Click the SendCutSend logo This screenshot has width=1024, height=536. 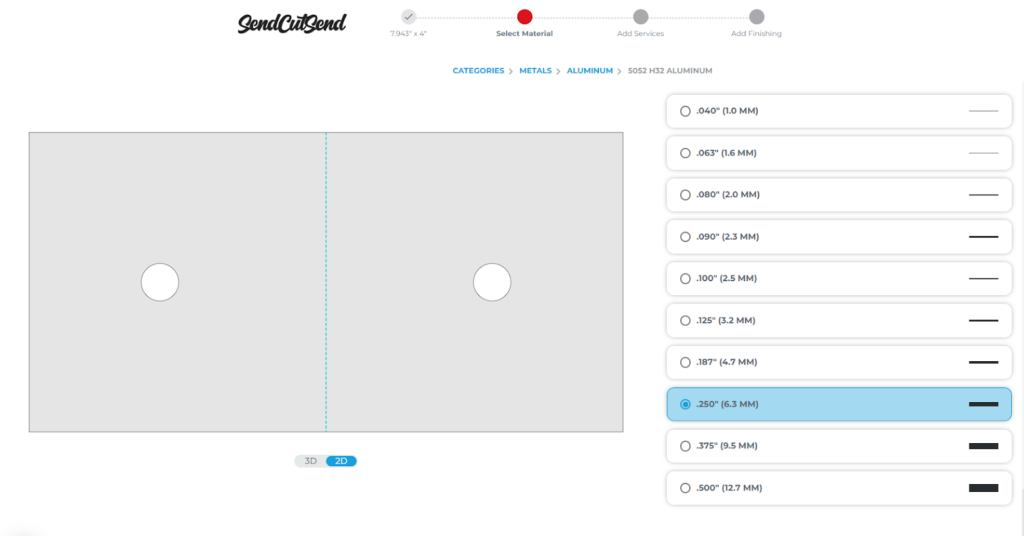coord(291,23)
